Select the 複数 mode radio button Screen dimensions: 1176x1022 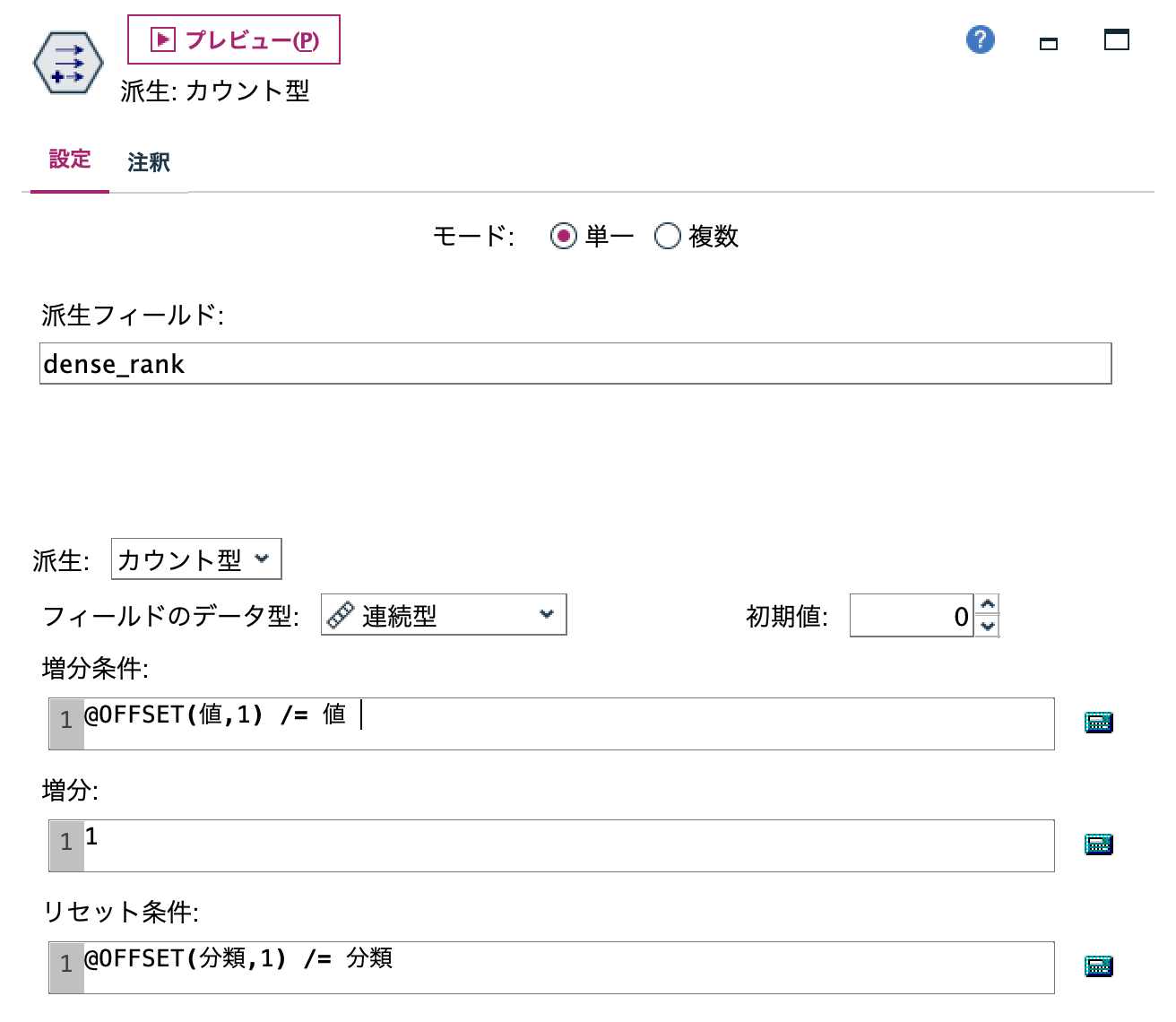point(667,237)
